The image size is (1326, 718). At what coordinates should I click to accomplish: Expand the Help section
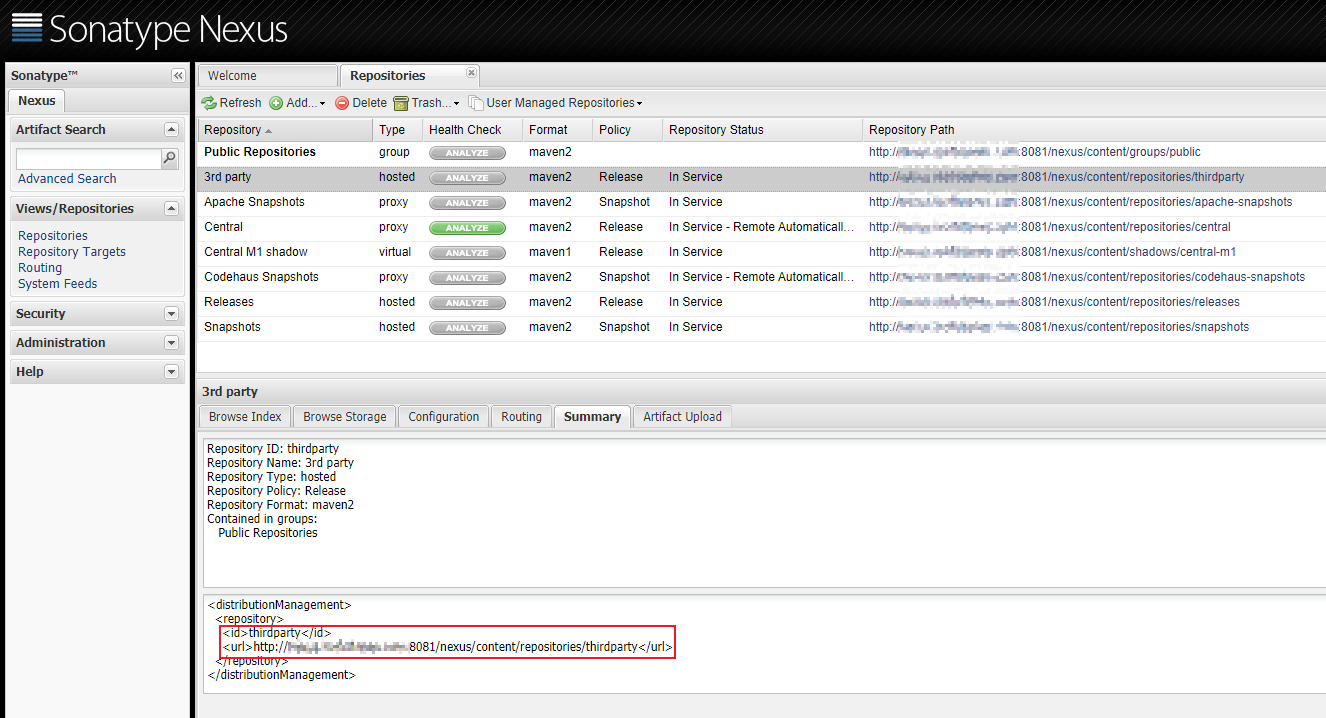click(x=171, y=372)
